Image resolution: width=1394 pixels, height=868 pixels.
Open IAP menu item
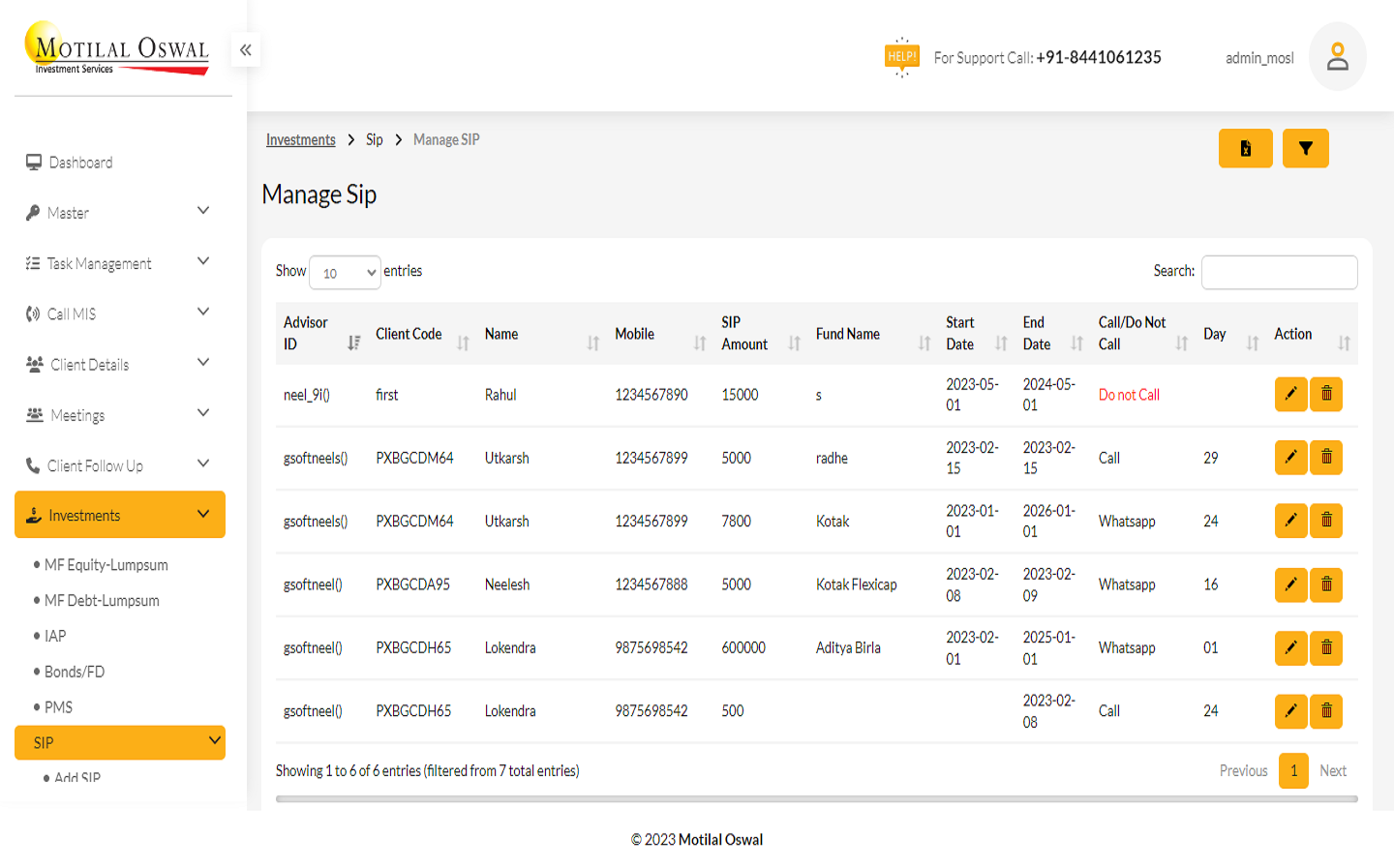[x=55, y=636]
